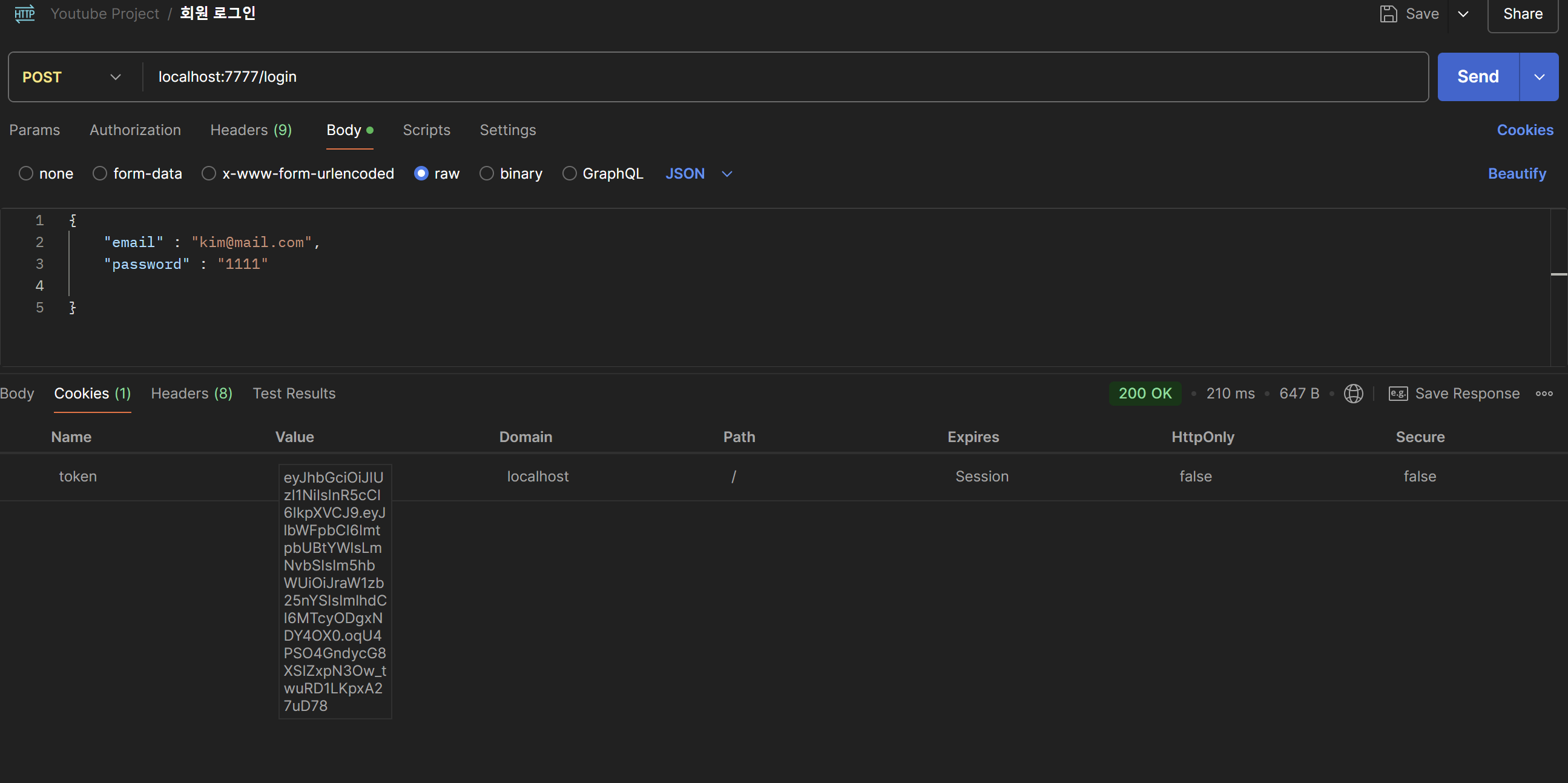Image resolution: width=1568 pixels, height=783 pixels.
Task: Open the response Headers (8) tab
Action: click(191, 394)
